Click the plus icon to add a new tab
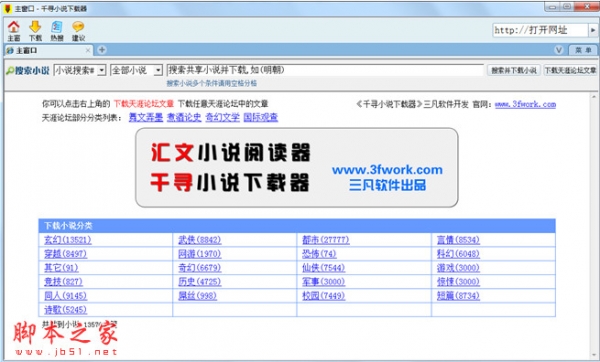This screenshot has height=362, width=600. pyautogui.click(x=102, y=50)
